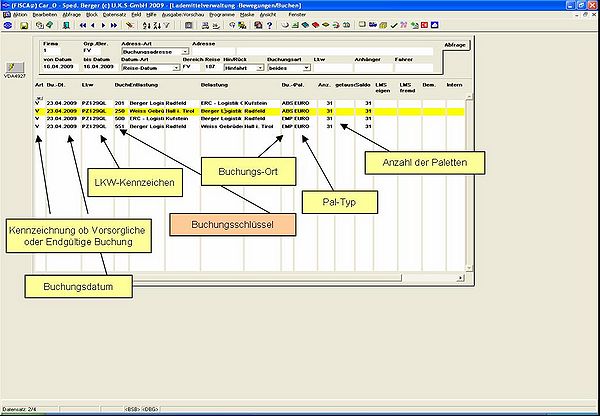The width and height of the screenshot is (600, 416).
Task: Click the Datensatz 2/4 status entry
Action: point(18,409)
